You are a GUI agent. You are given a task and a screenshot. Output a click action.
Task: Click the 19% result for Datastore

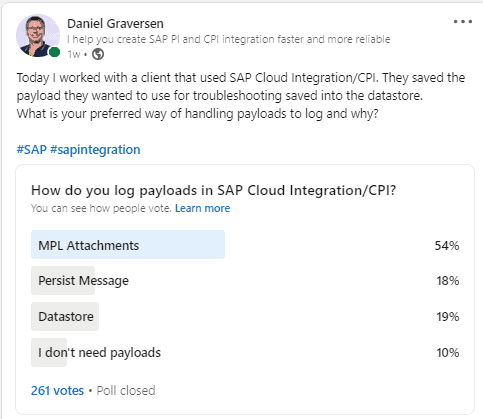coord(448,316)
